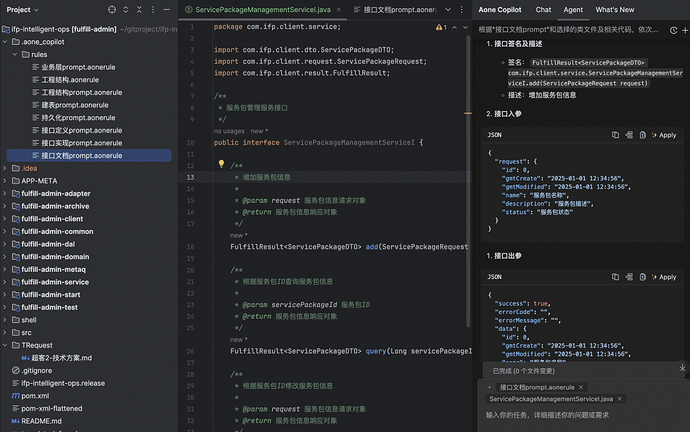Close the ServicePackageManagementServiceI.java editor tab

[338, 9]
